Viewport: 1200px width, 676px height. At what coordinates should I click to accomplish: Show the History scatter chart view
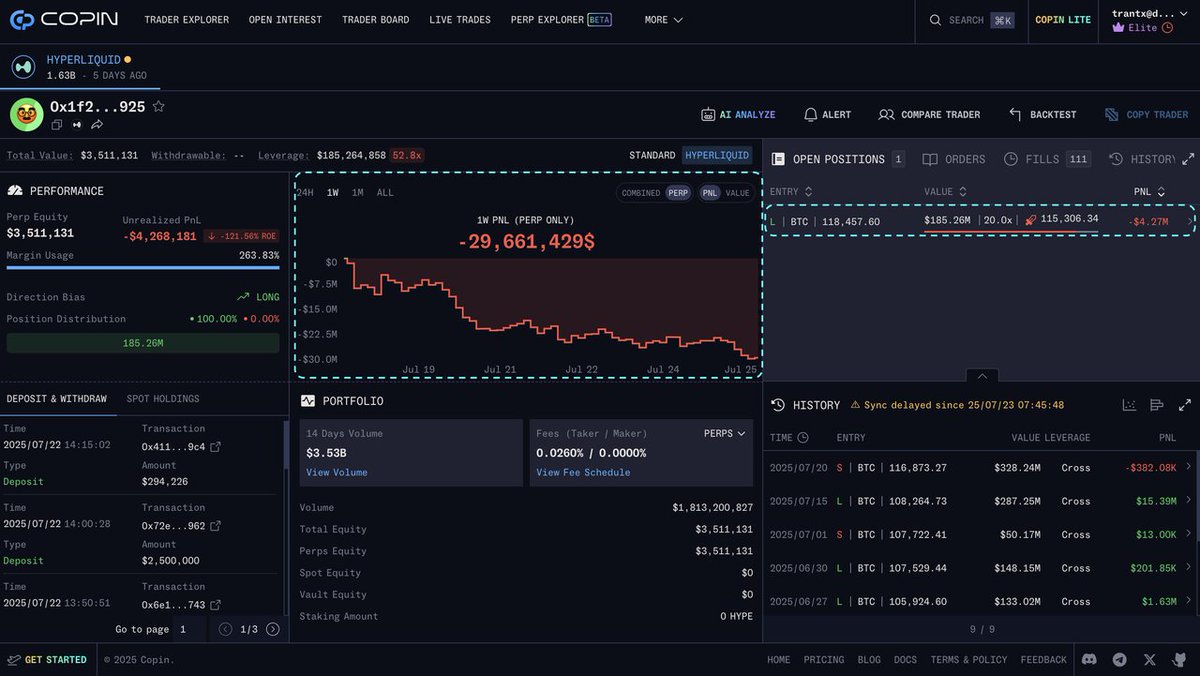pos(1129,405)
